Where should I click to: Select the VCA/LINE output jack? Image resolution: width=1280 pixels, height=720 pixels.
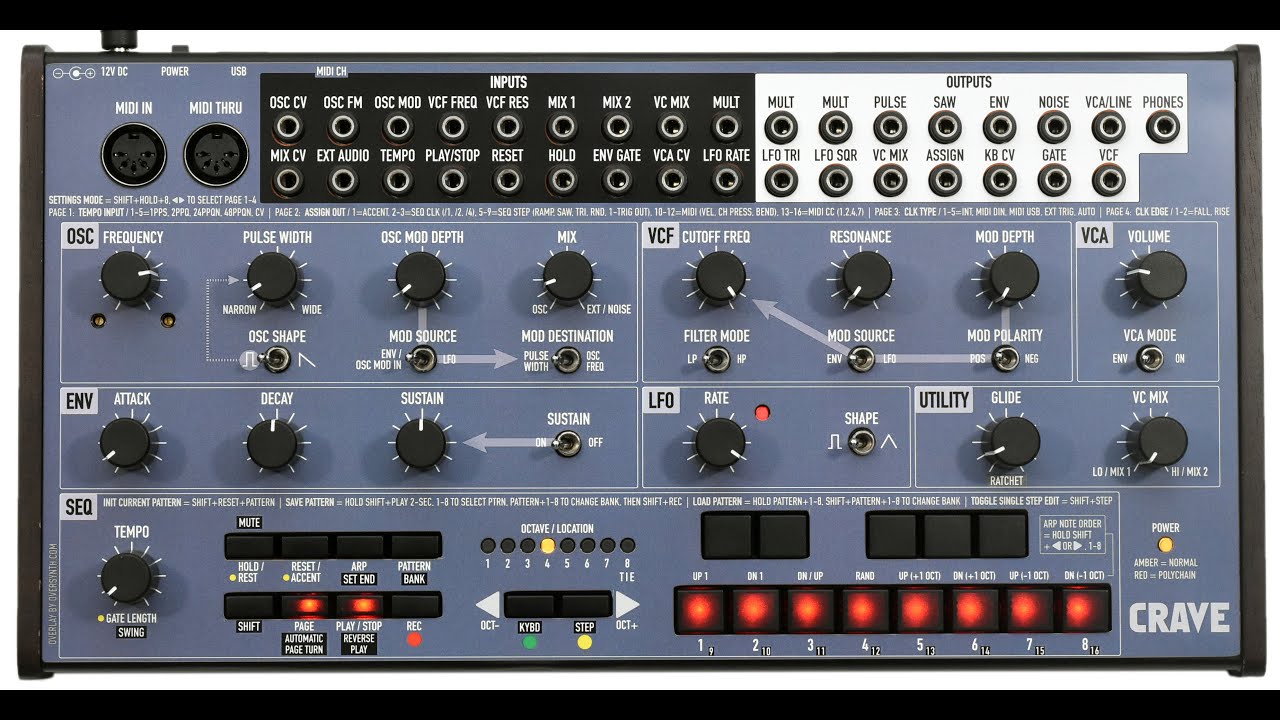click(x=1108, y=127)
